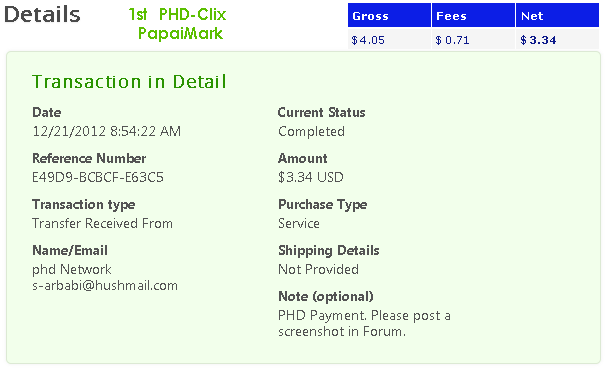
Task: Select the $0.71 fees amount cell
Action: click(473, 40)
